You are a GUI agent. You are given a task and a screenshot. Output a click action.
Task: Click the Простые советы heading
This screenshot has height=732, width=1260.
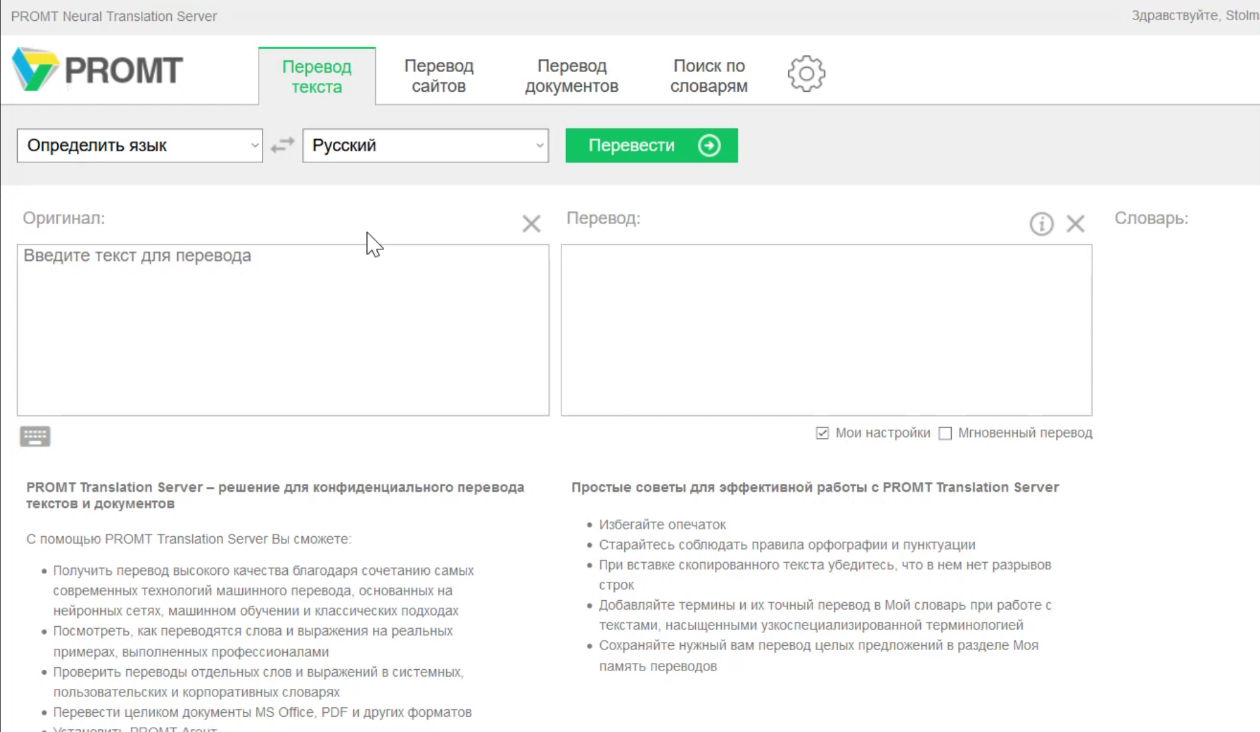(x=815, y=487)
